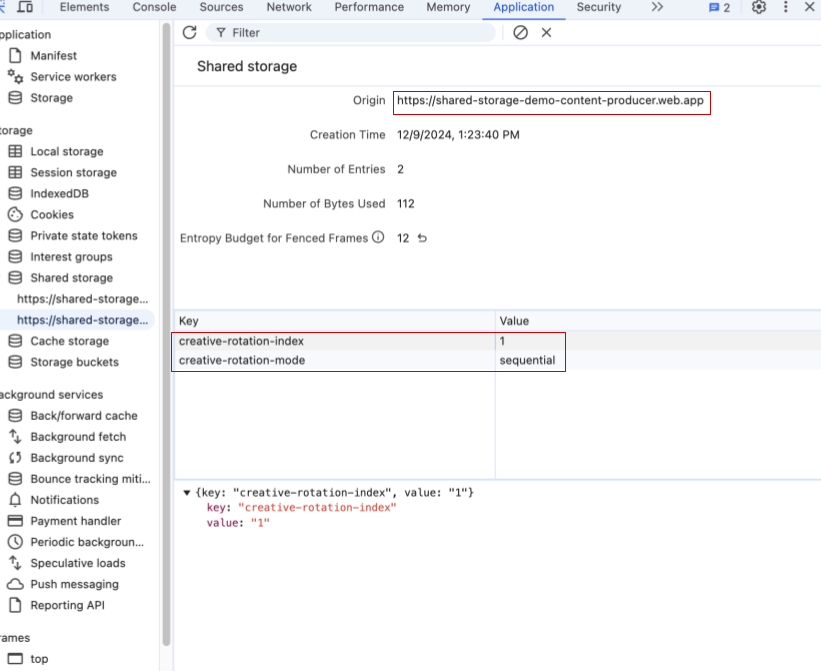This screenshot has width=821, height=672.
Task: Open the overflow panel chevron menu
Action: [659, 8]
